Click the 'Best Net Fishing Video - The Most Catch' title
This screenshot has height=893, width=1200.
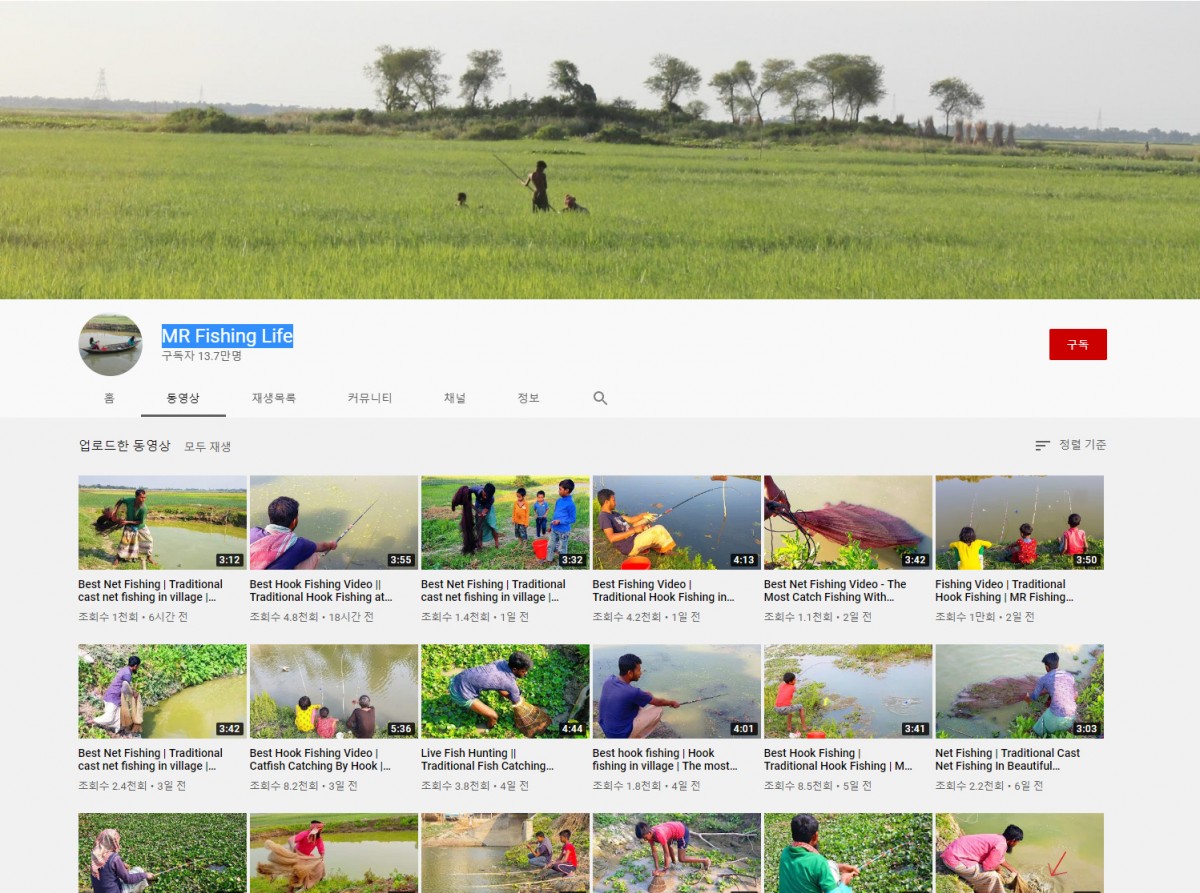tap(835, 591)
